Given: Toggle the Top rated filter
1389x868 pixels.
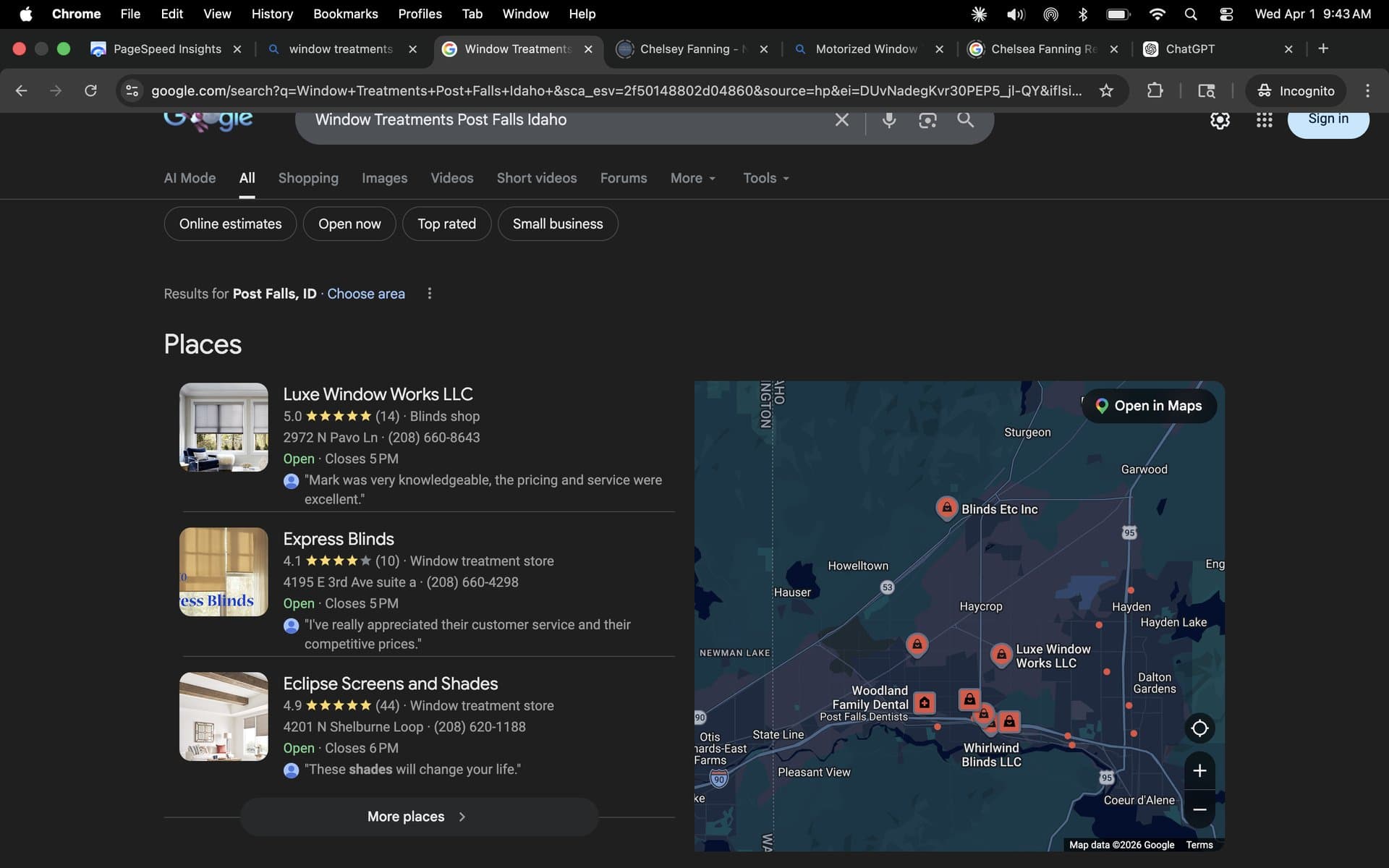Looking at the screenshot, I should click(x=446, y=224).
